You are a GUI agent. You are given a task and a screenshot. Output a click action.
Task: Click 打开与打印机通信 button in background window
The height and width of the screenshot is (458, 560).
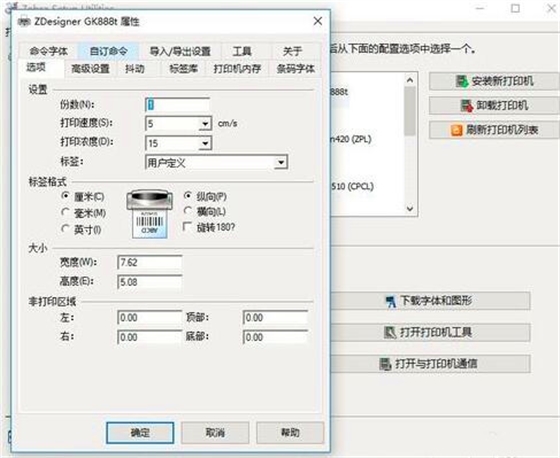click(x=430, y=364)
